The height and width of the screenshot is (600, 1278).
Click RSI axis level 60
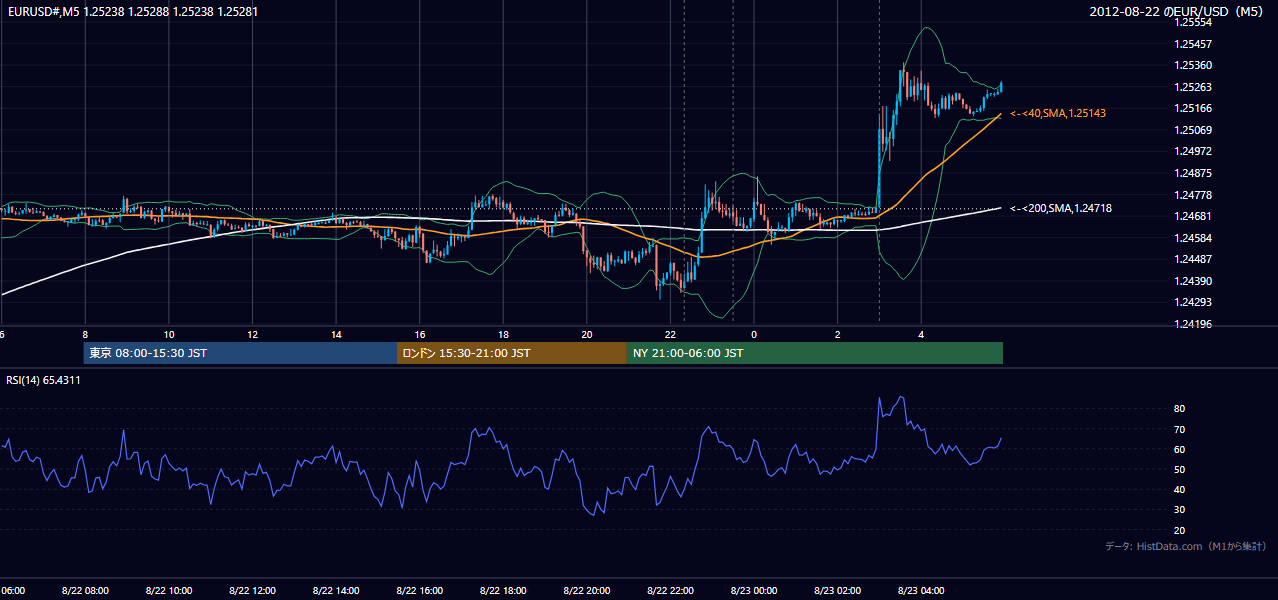coord(1180,449)
